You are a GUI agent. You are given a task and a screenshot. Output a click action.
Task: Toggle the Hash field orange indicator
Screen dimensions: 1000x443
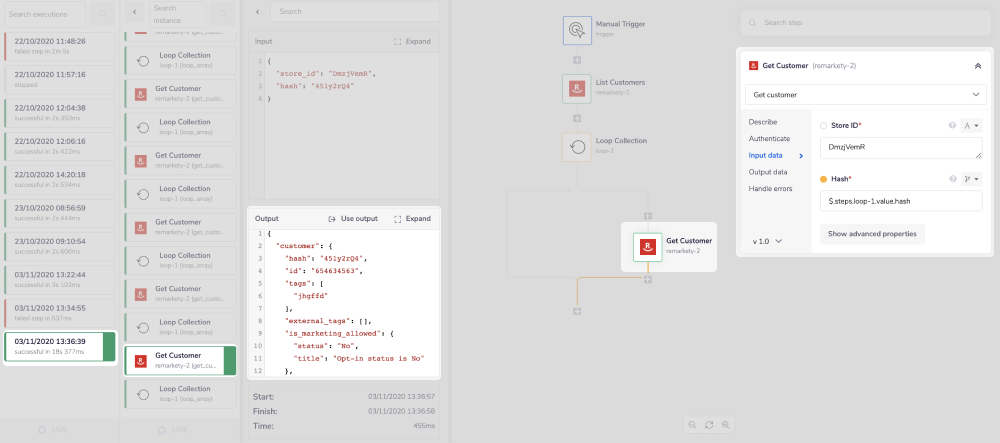pyautogui.click(x=823, y=179)
